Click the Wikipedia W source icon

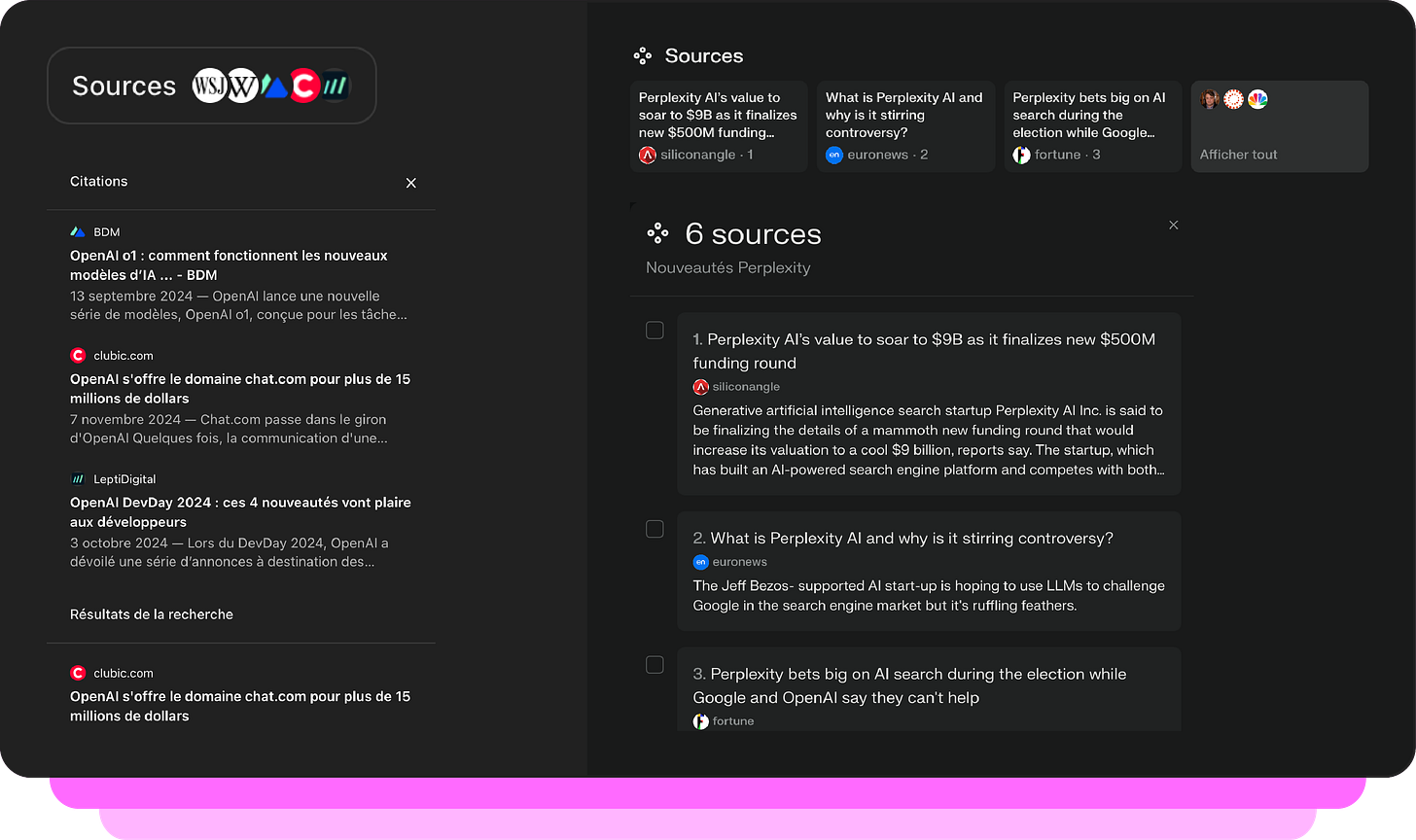[x=242, y=87]
